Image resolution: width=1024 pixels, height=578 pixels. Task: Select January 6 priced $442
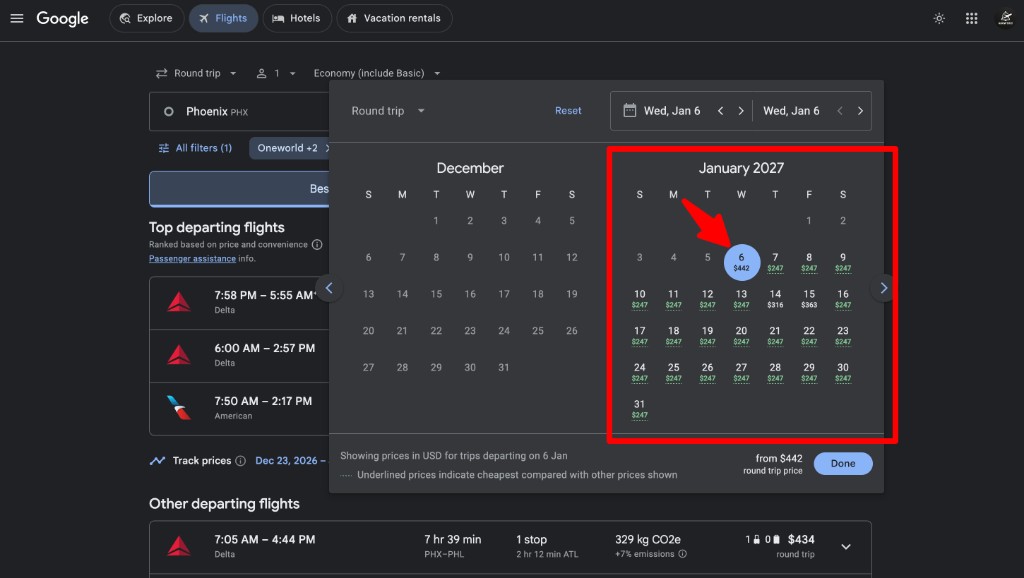click(741, 262)
